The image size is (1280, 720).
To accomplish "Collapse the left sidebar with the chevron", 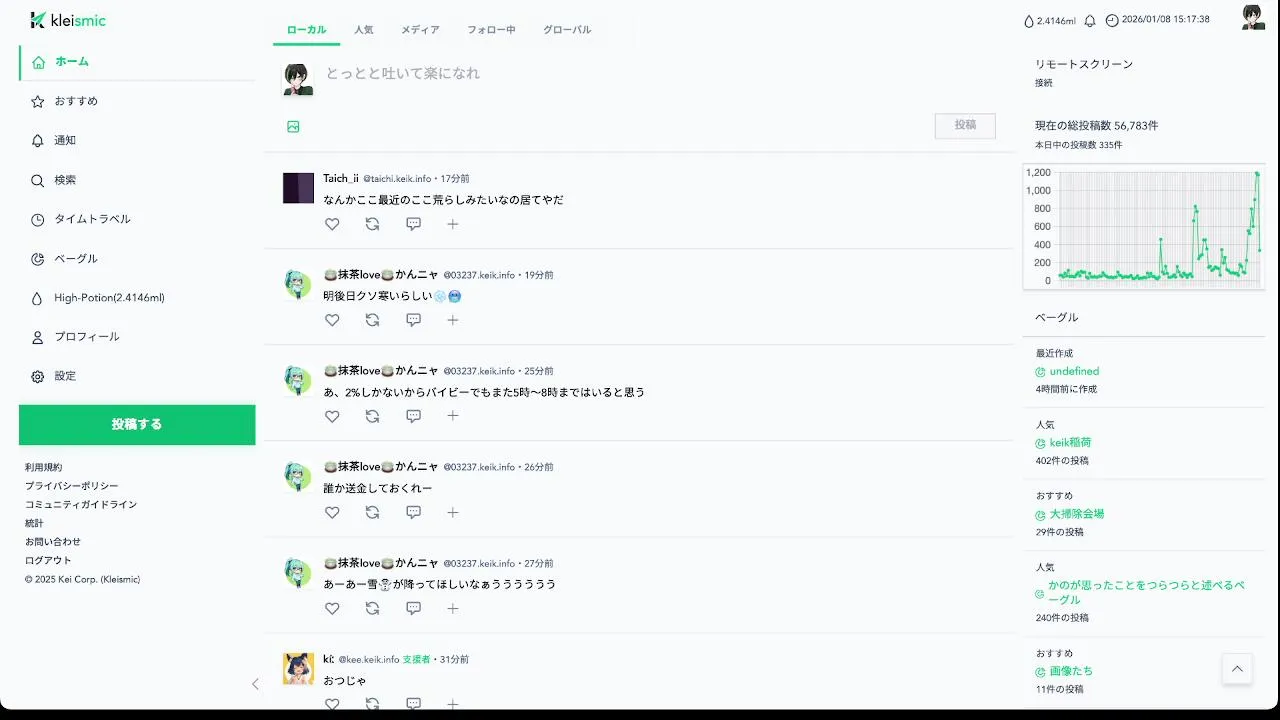I will (255, 684).
